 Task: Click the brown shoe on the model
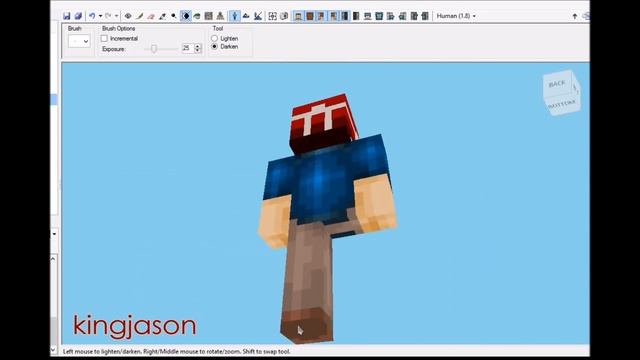pos(306,325)
